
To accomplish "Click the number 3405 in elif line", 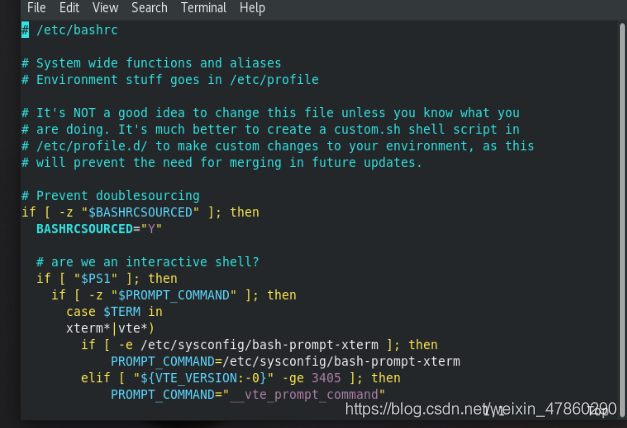I will [x=326, y=378].
